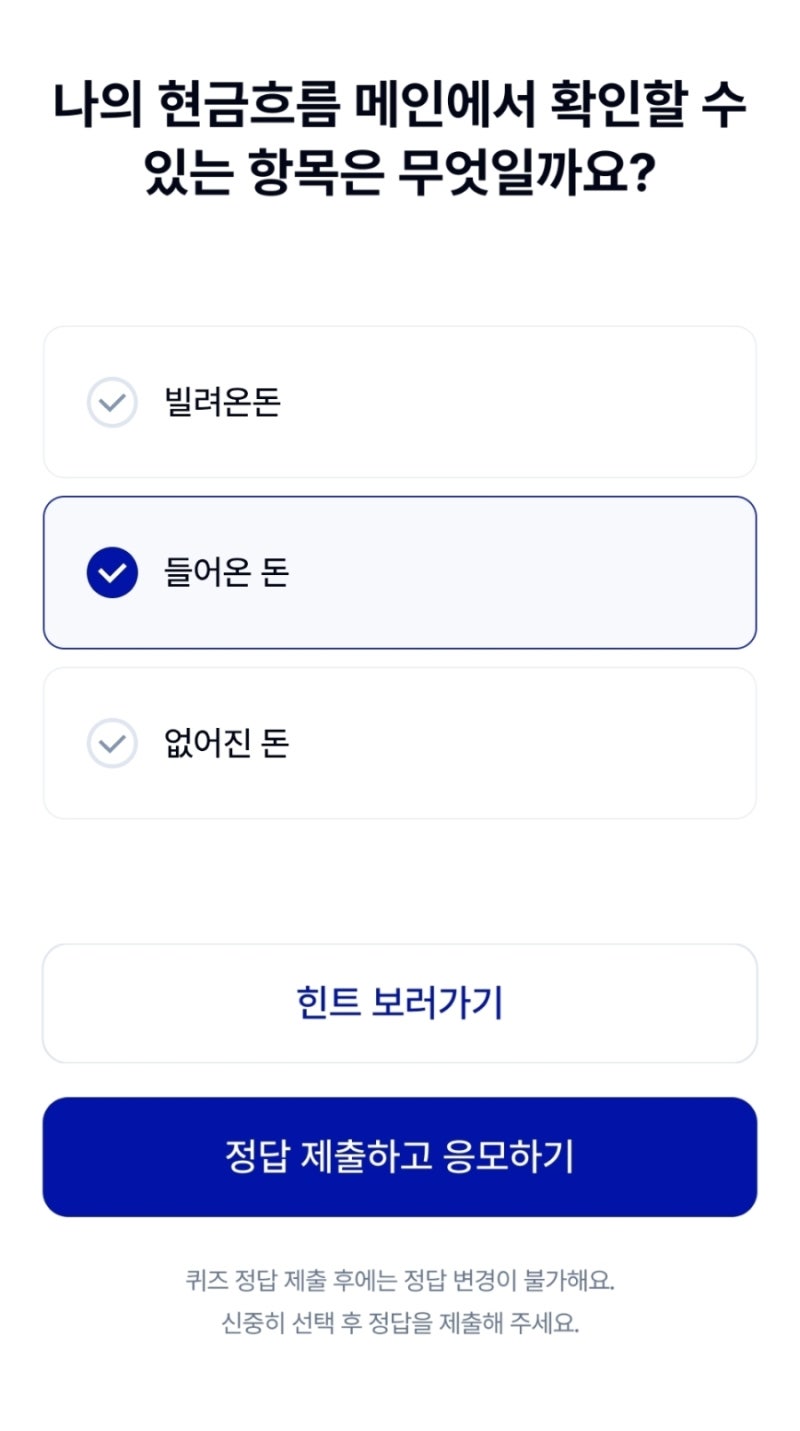Click the check icon beside 빌려온돈
Viewport: 800px width, 1431px height.
[112, 402]
